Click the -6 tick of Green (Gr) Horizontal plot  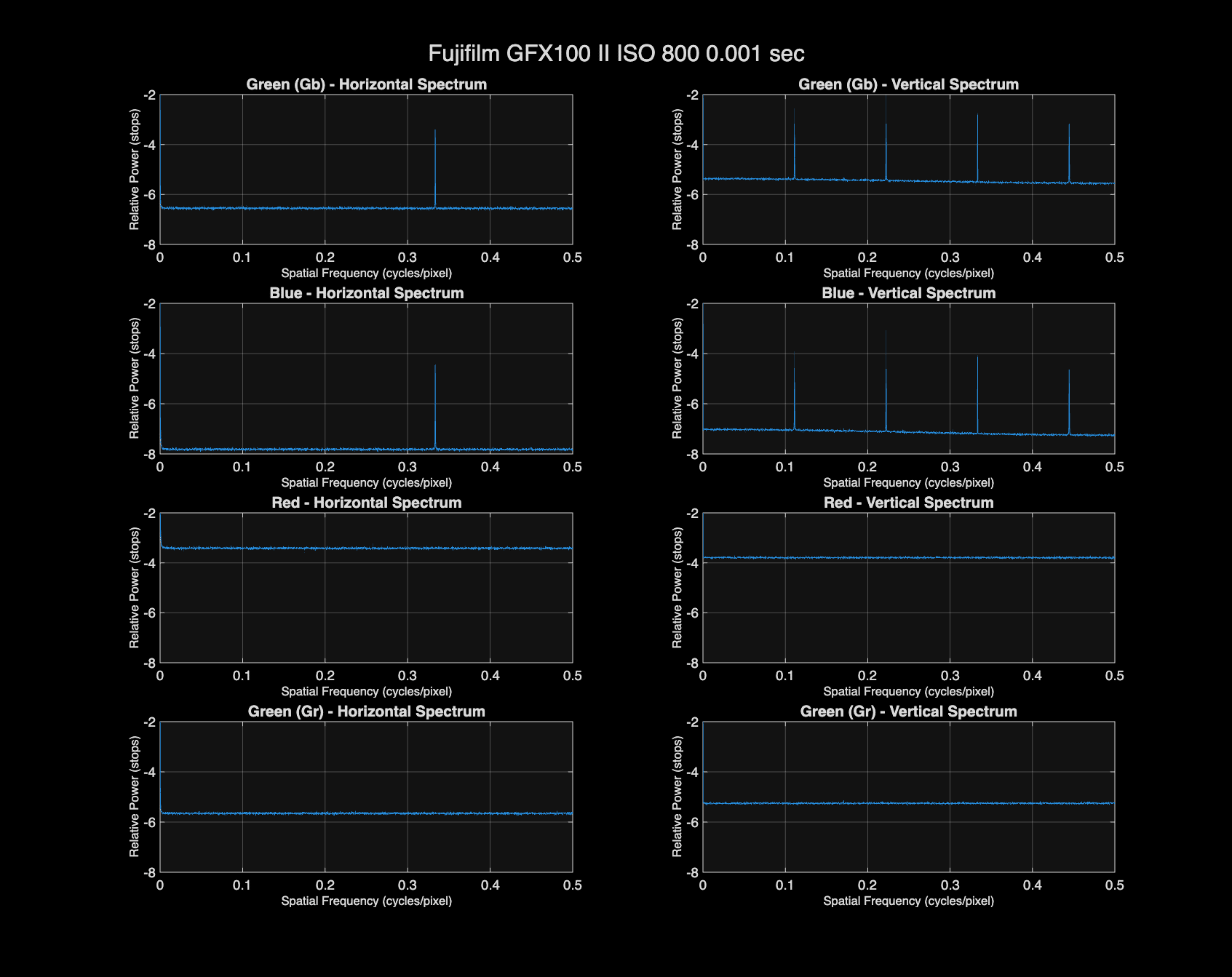[x=149, y=822]
